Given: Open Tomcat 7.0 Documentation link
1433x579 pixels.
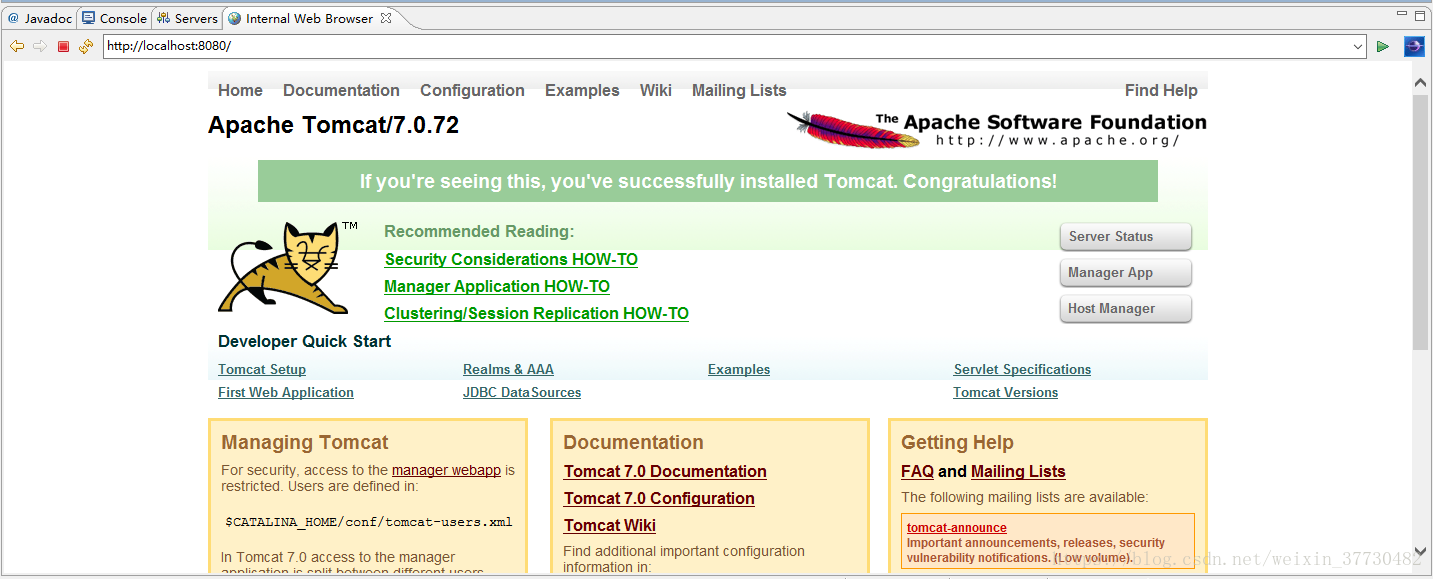Looking at the screenshot, I should [x=665, y=471].
